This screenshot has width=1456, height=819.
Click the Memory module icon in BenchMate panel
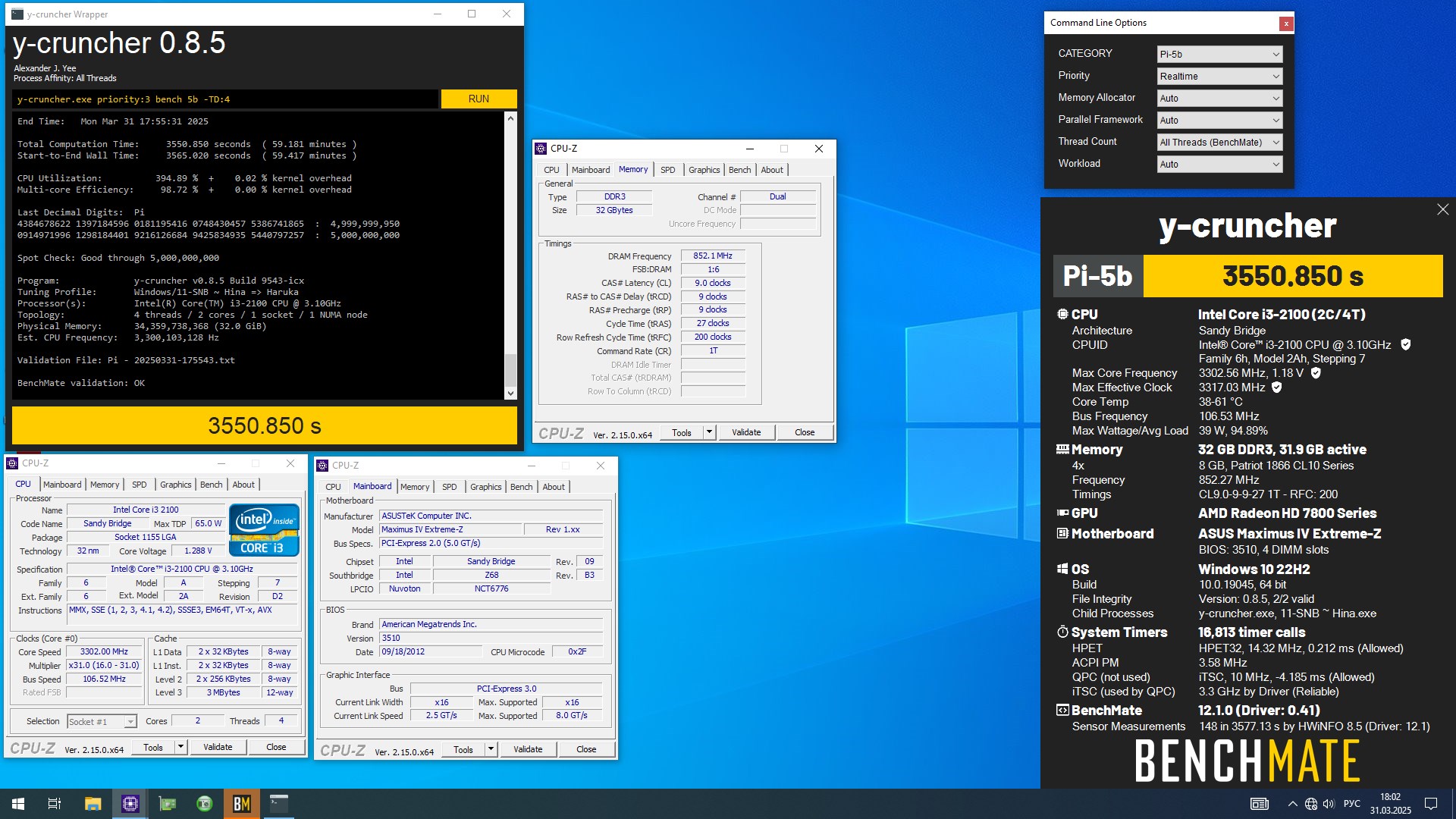[x=1062, y=450]
